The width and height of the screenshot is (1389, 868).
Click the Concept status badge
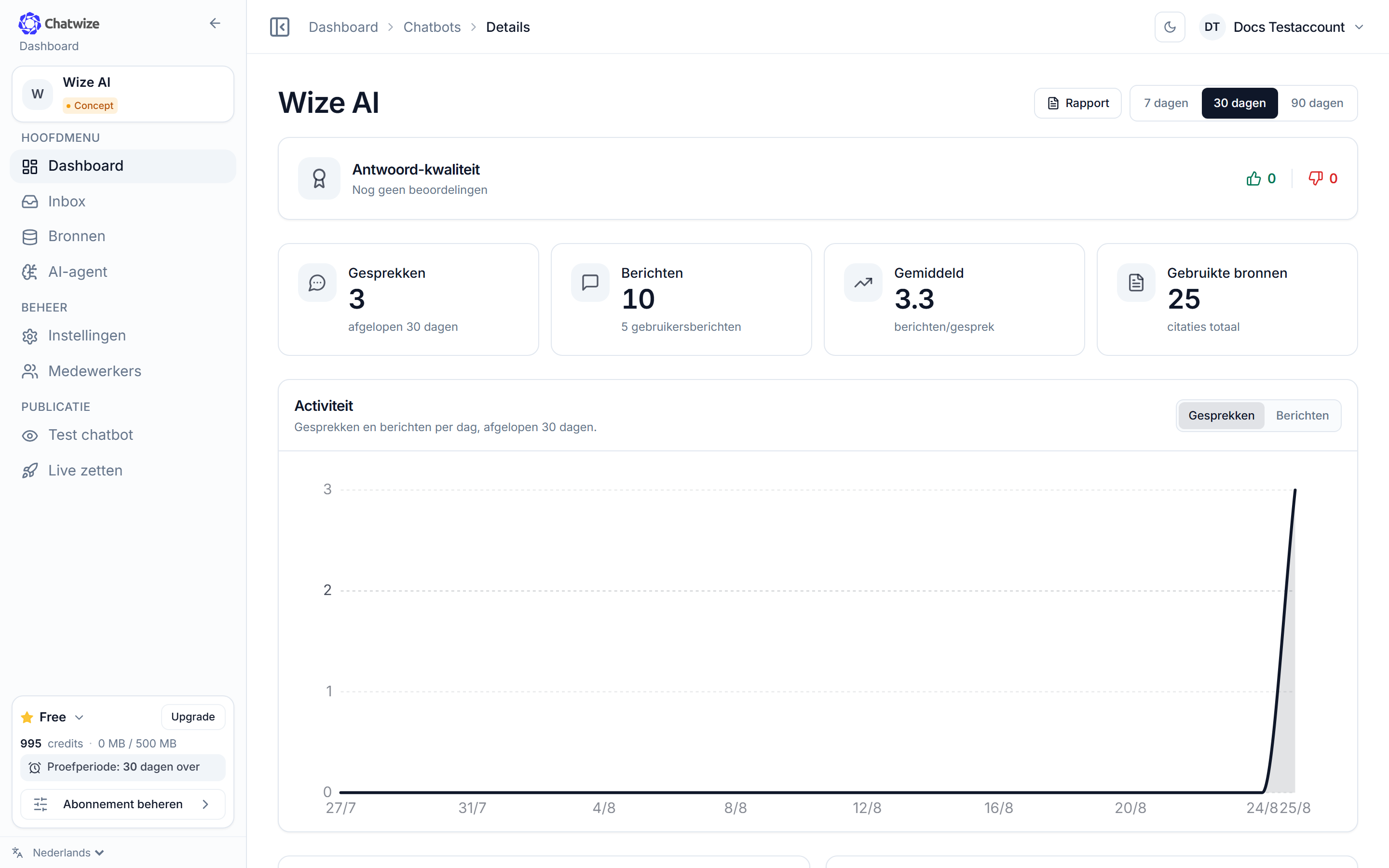(x=90, y=106)
